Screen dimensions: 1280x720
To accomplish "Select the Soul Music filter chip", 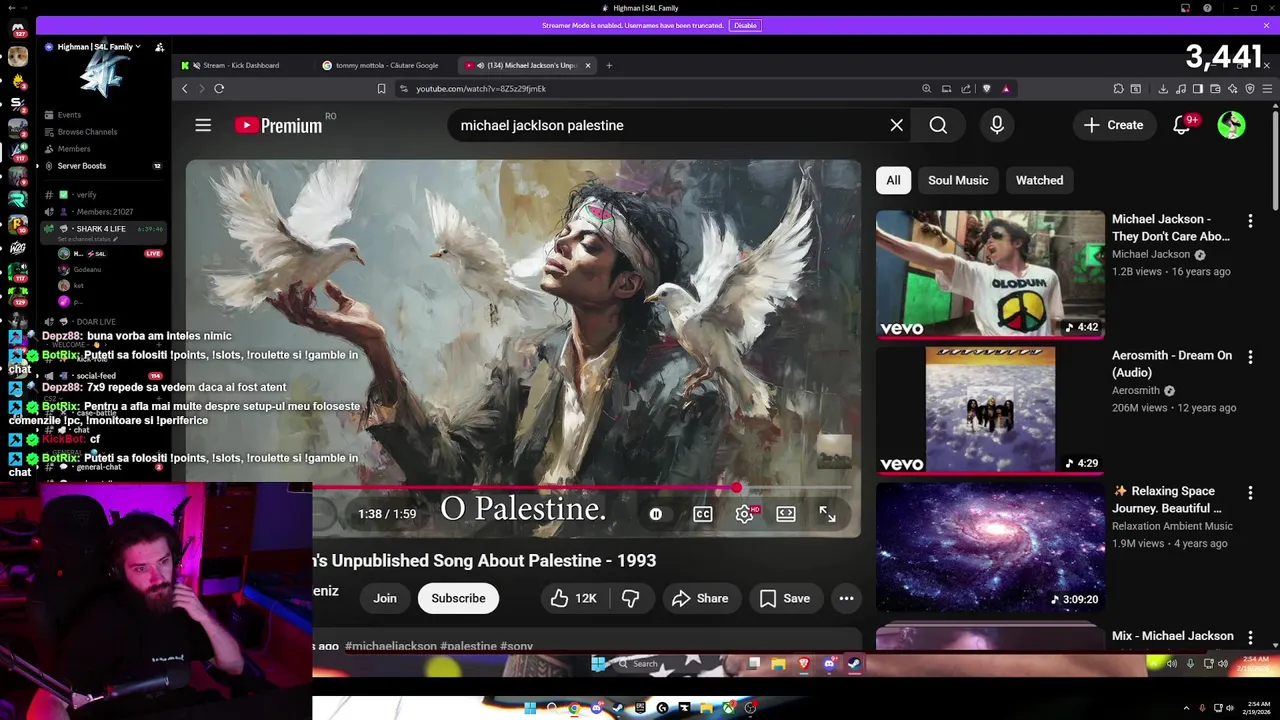I will click(958, 180).
